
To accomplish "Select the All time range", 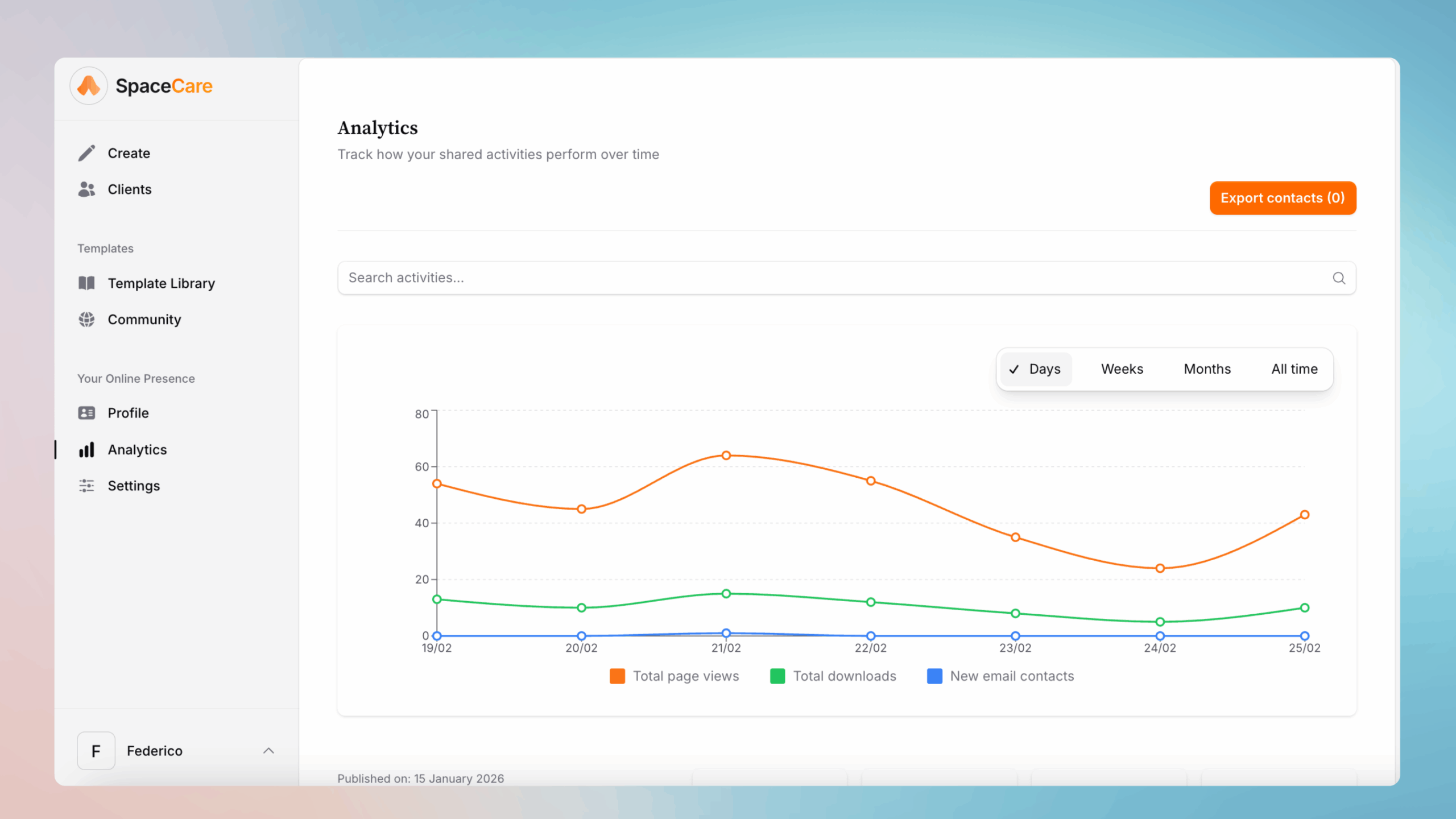I will pos(1294,369).
